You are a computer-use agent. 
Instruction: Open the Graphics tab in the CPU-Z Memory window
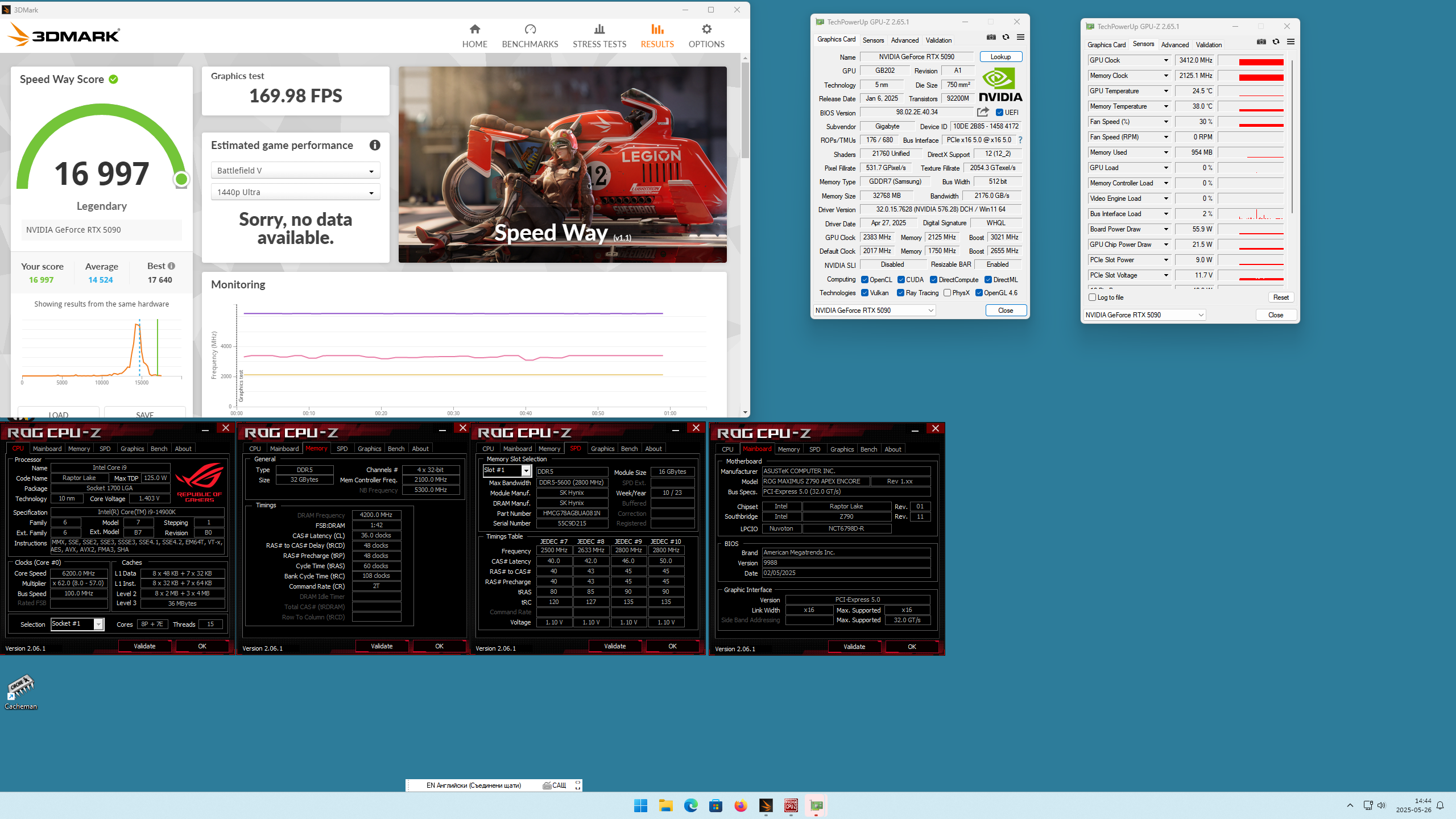[369, 449]
